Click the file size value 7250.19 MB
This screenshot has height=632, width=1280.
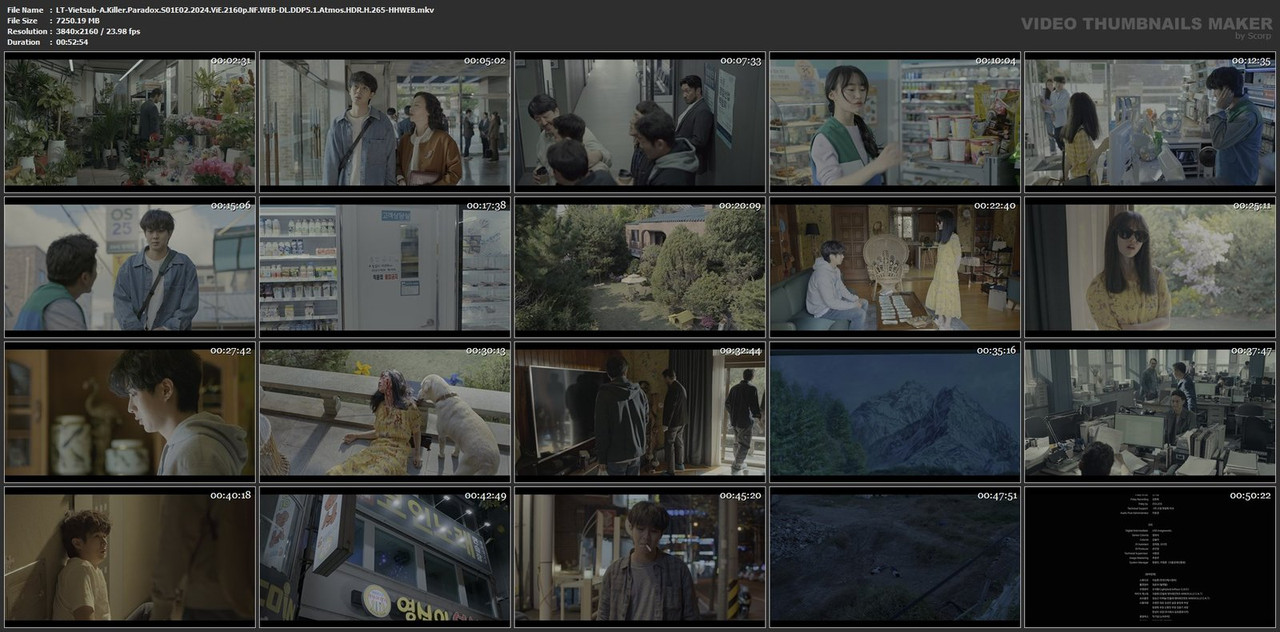point(78,21)
